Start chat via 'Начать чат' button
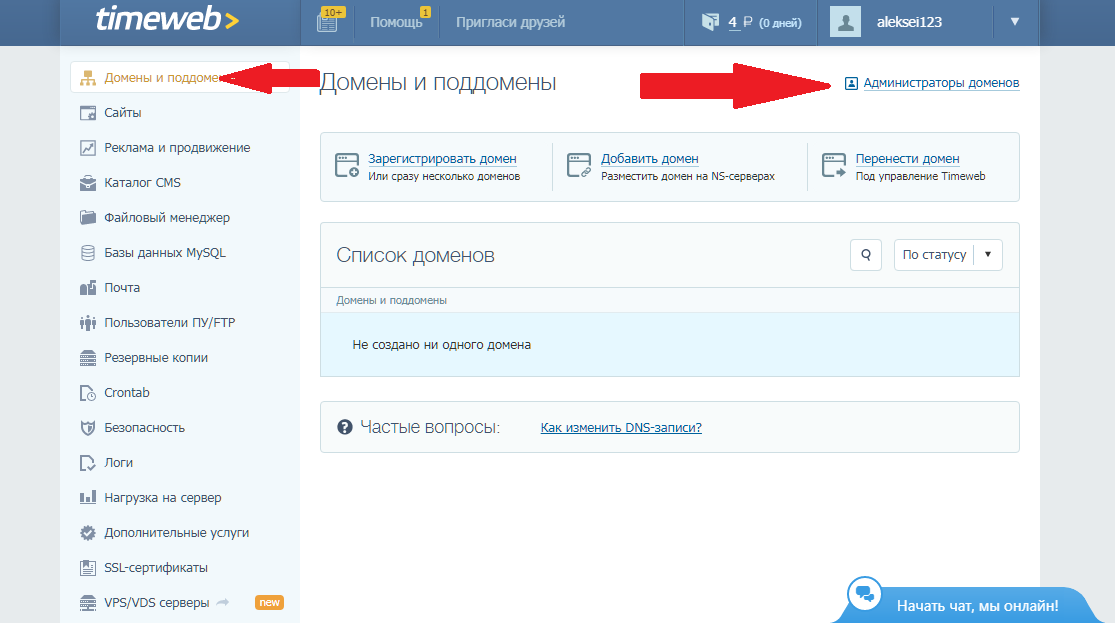The height and width of the screenshot is (623, 1115). [x=976, y=605]
